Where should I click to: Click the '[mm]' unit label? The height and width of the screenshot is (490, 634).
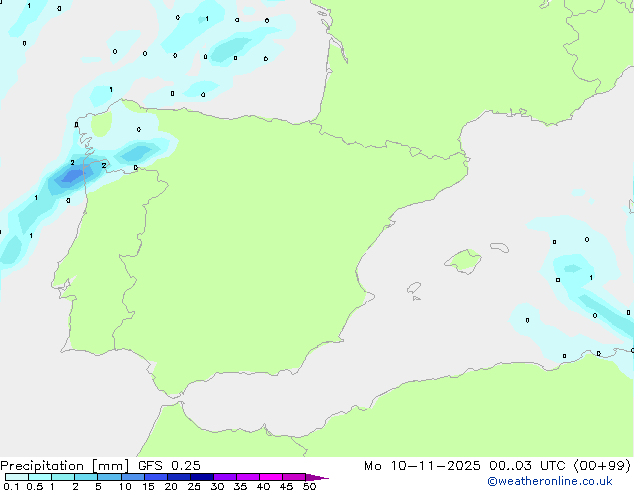111,466
